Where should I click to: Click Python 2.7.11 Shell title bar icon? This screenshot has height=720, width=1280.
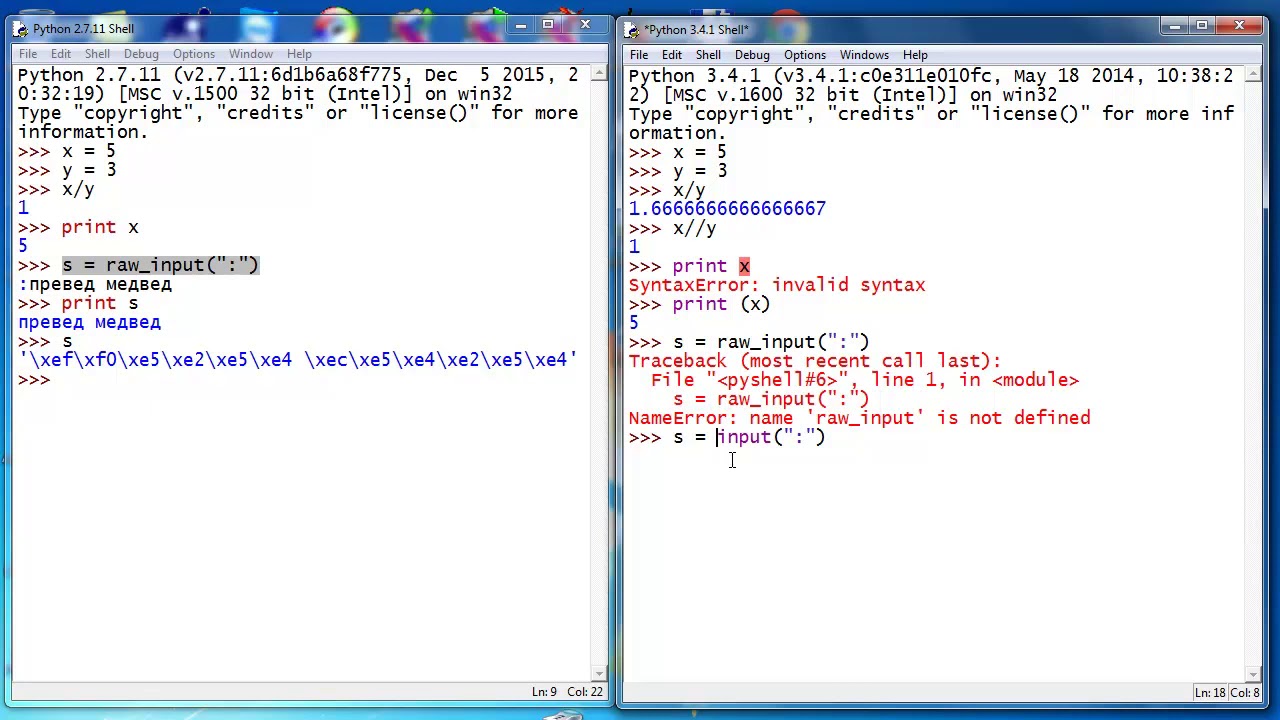[x=22, y=29]
